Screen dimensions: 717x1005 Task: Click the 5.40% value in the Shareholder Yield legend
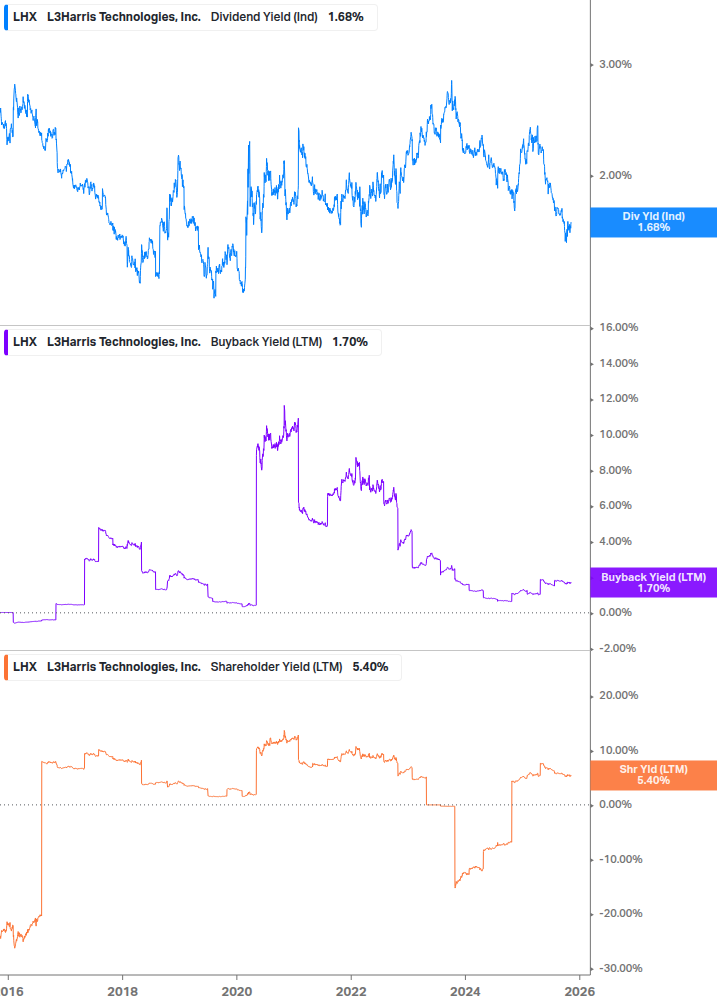(370, 667)
